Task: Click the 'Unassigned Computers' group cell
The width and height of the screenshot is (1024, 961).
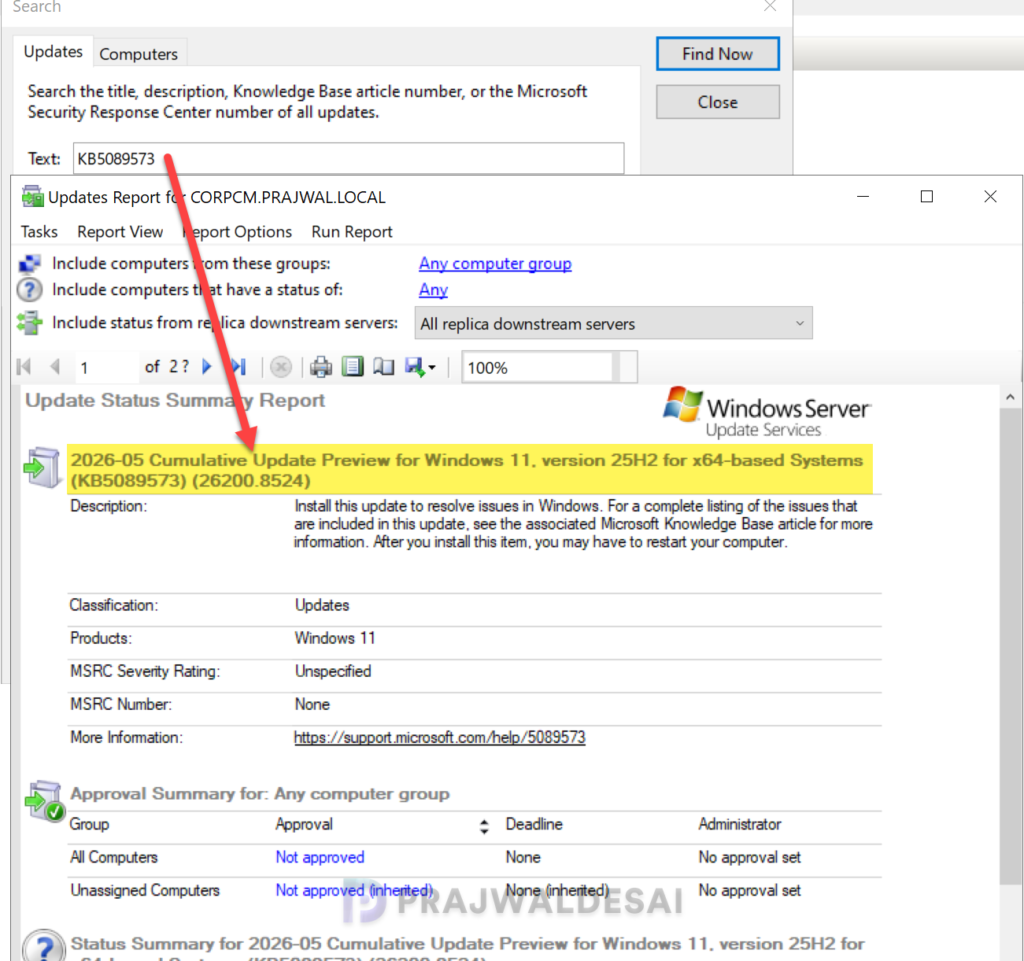Action: (x=144, y=890)
